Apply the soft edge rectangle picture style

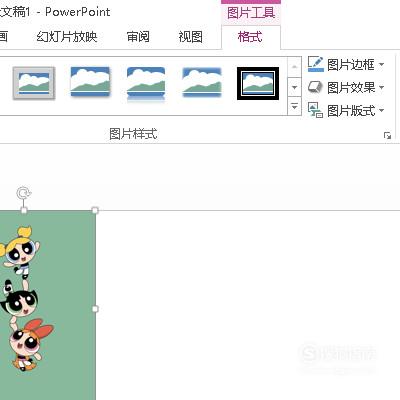click(x=202, y=83)
